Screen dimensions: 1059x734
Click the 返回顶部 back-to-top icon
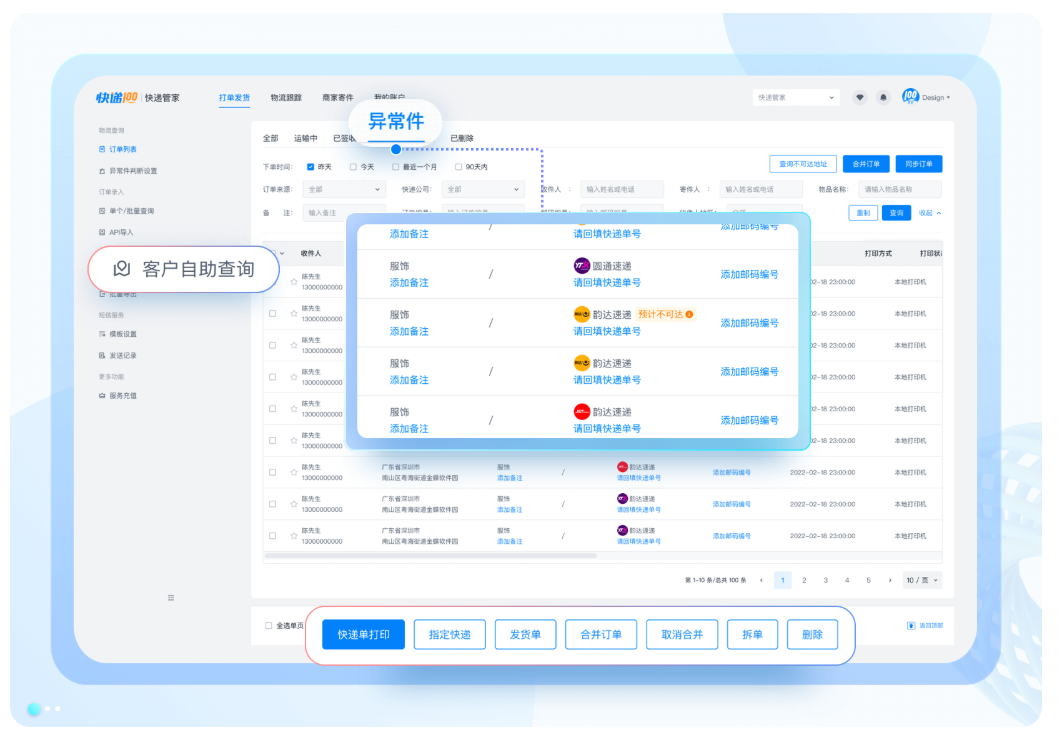point(910,625)
